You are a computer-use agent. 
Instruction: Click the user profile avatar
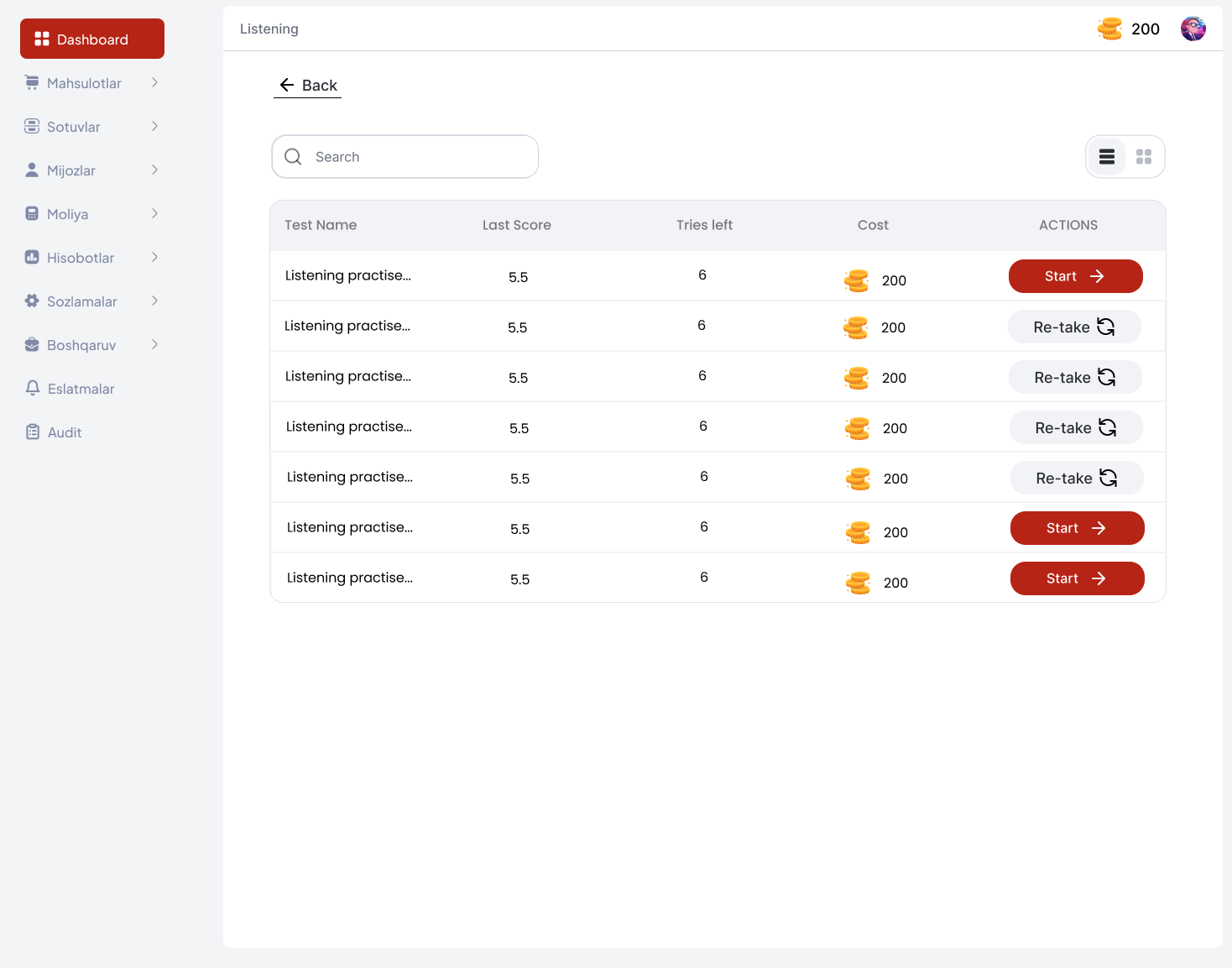click(x=1193, y=29)
